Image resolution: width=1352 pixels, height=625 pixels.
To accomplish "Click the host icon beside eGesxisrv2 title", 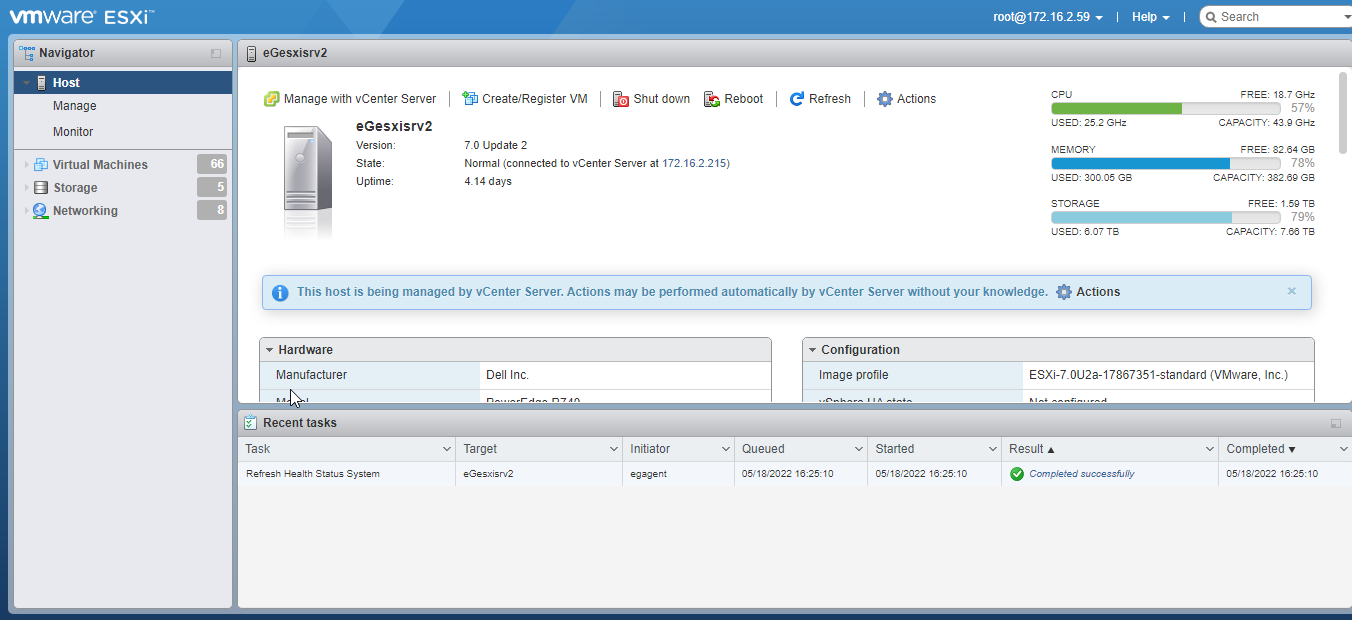I will 251,53.
